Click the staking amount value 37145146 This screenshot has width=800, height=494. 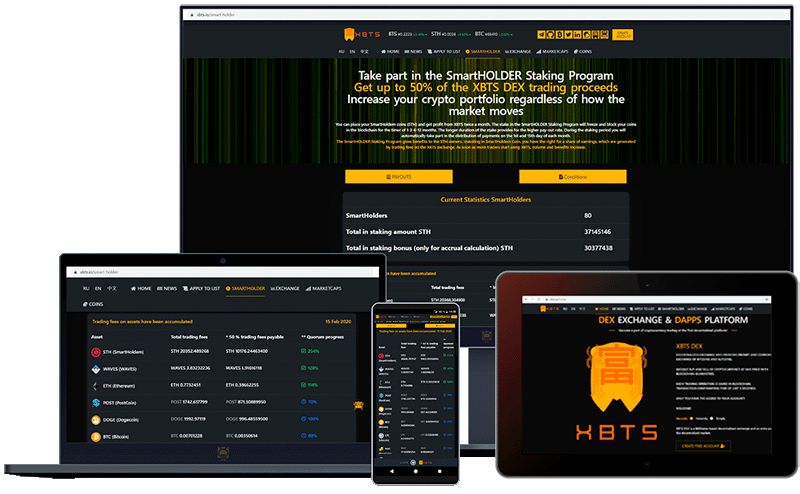tap(597, 232)
